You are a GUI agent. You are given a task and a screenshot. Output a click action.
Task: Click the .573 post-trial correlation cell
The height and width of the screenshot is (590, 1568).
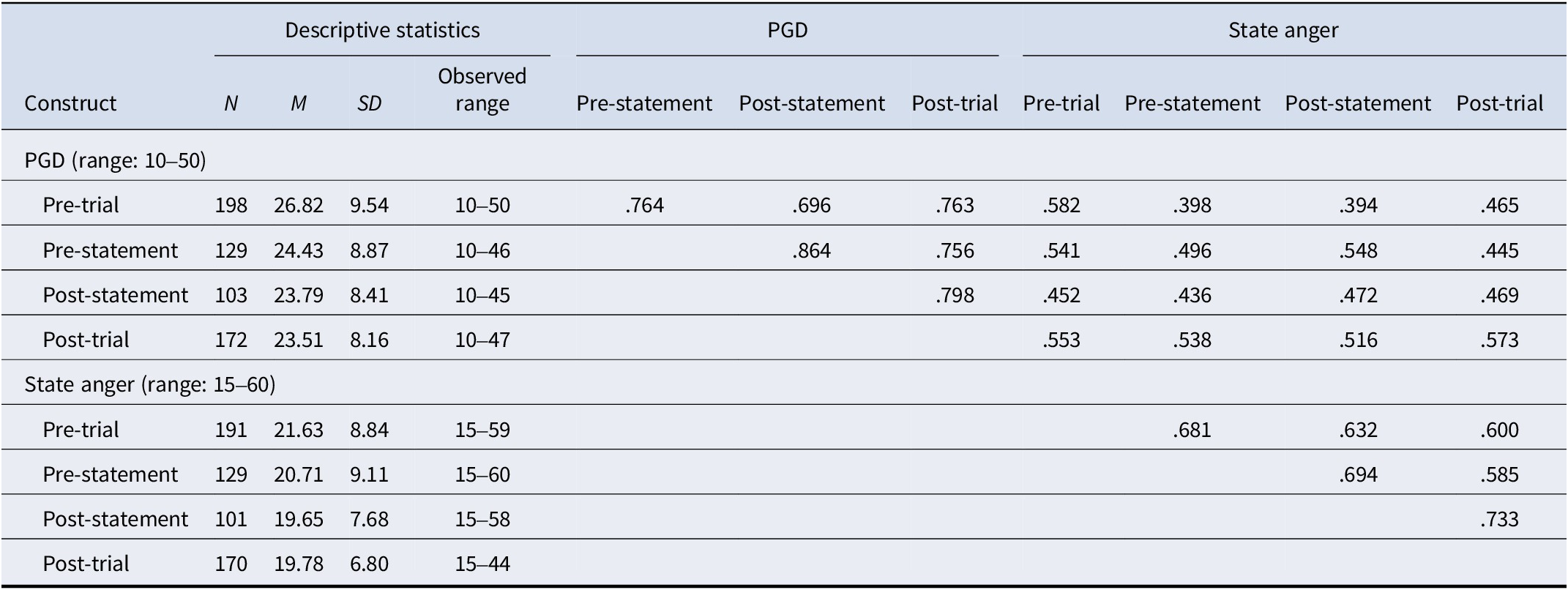1499,340
